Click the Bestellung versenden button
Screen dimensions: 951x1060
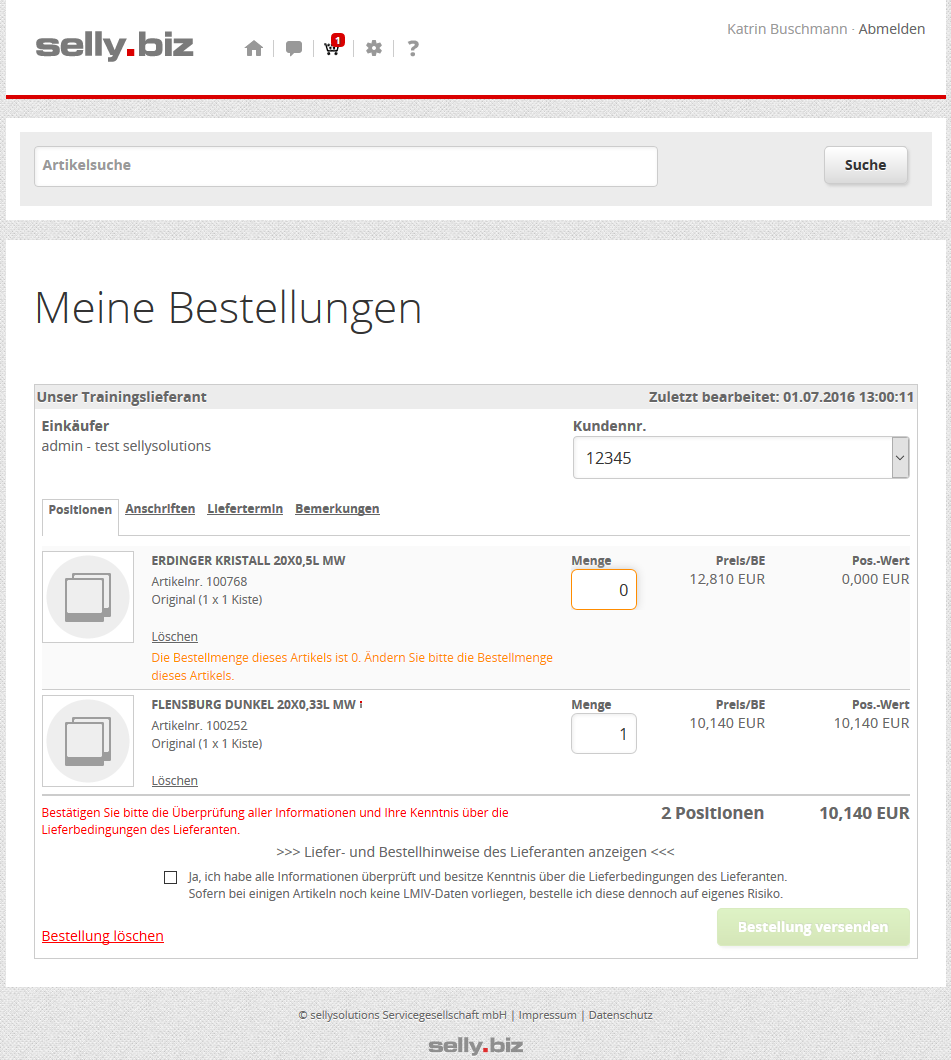[x=812, y=927]
